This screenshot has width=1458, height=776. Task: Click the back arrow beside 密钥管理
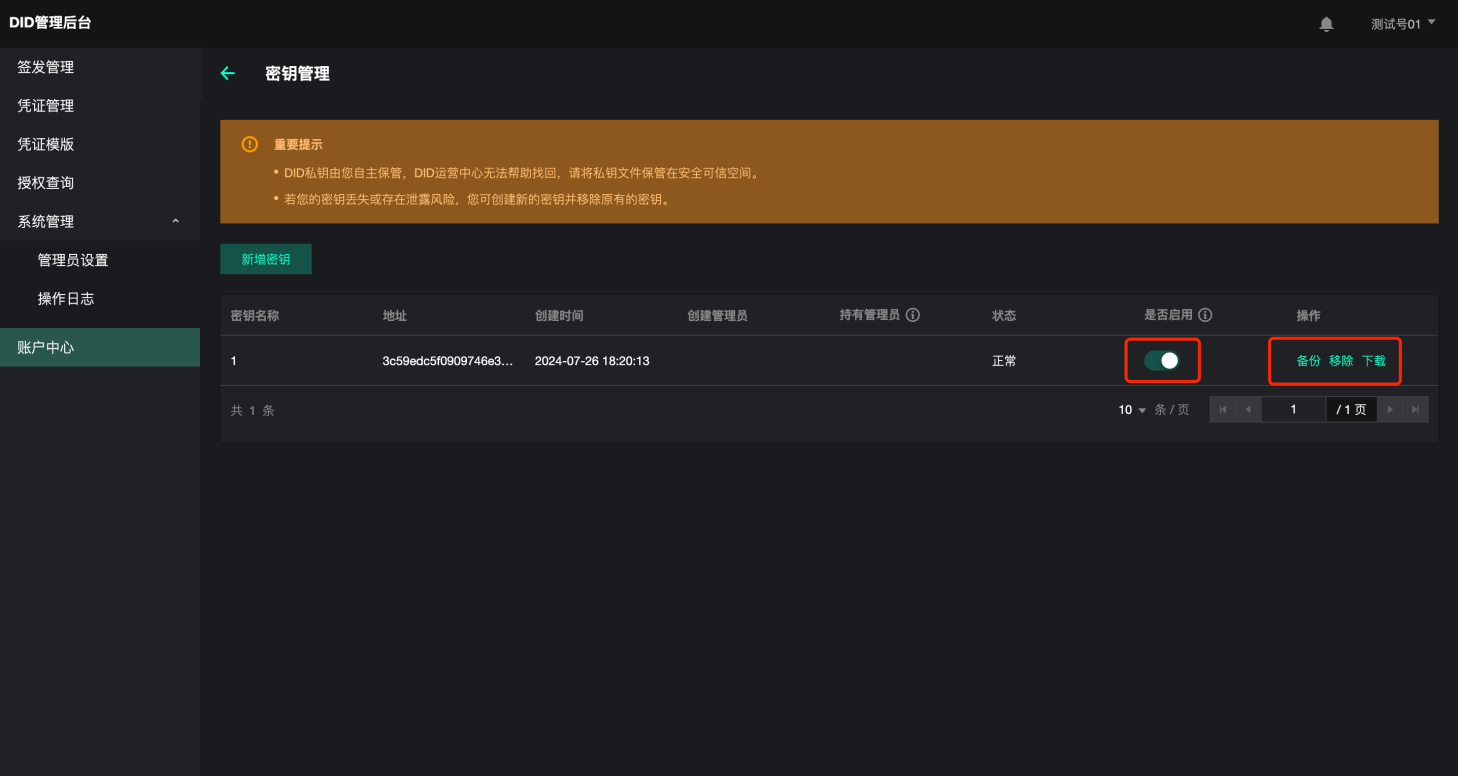click(x=227, y=73)
